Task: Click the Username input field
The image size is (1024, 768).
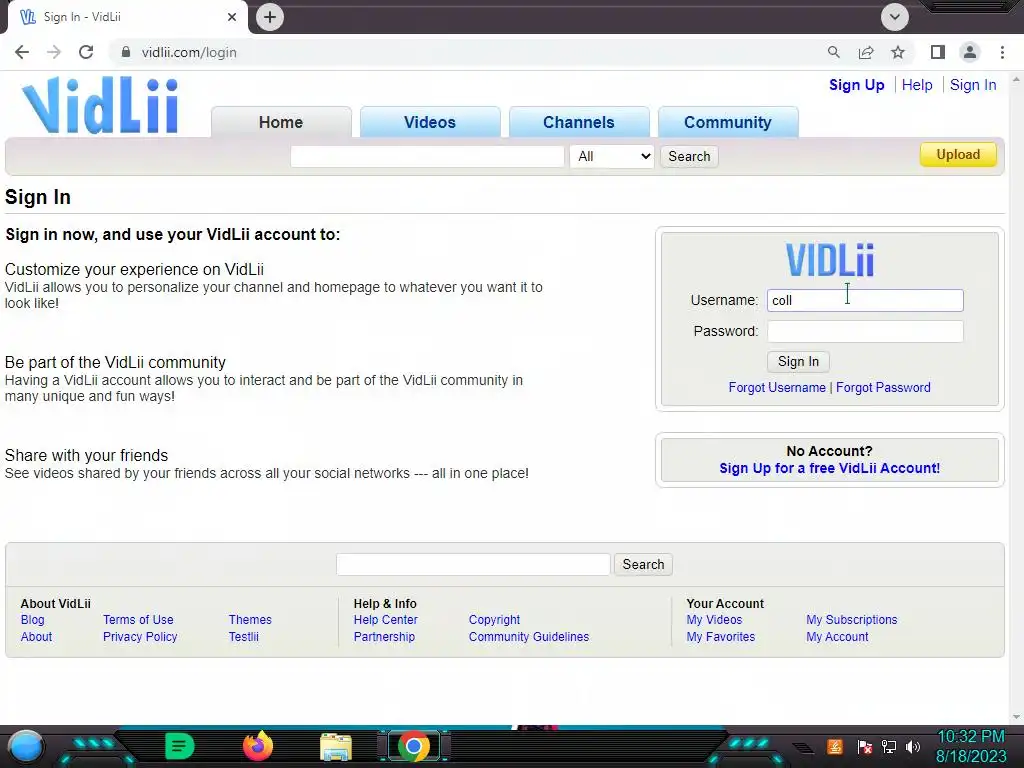Action: coord(865,300)
